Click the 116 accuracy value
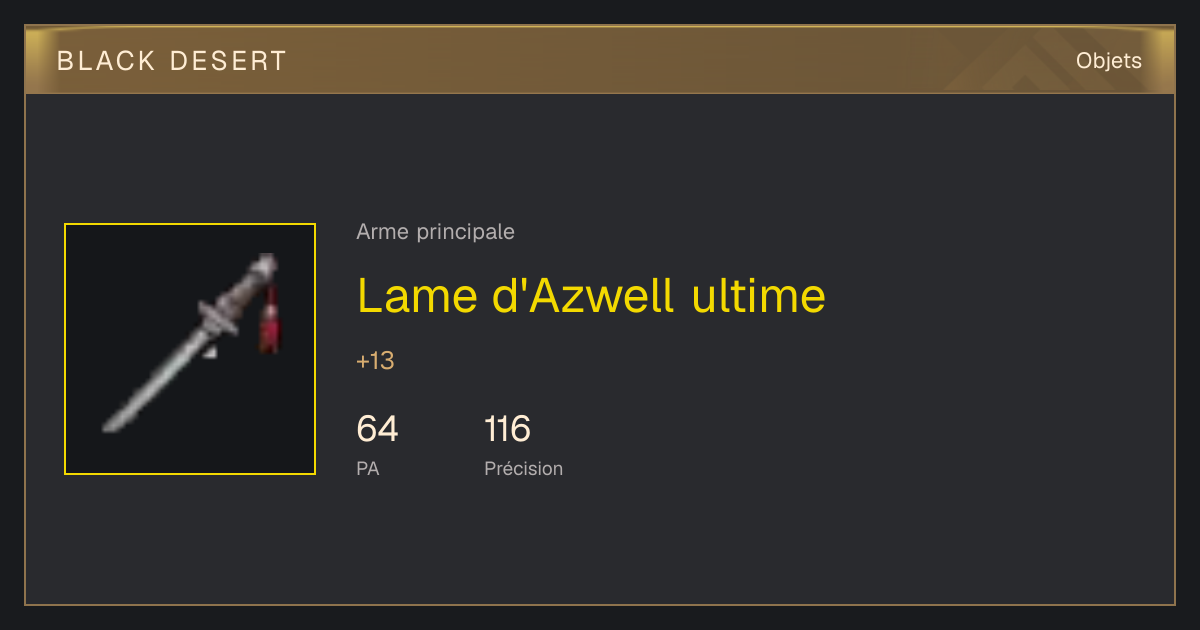 [507, 429]
